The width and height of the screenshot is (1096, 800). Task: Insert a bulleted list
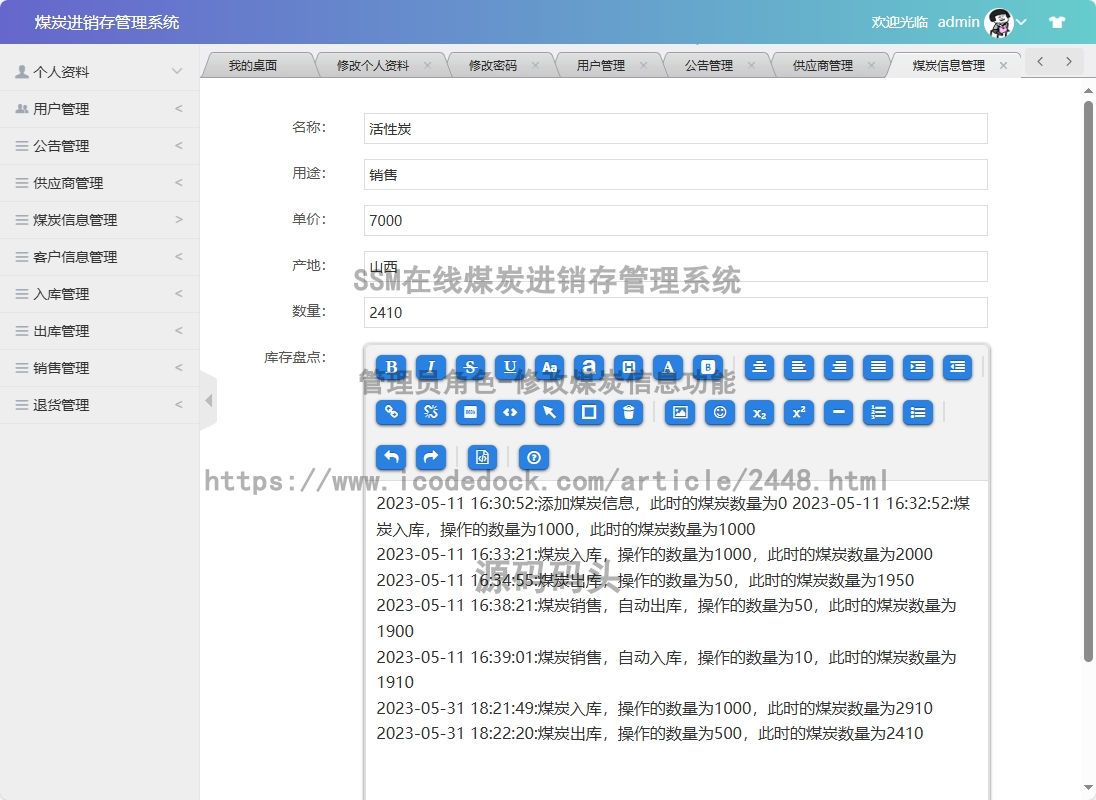[x=918, y=412]
